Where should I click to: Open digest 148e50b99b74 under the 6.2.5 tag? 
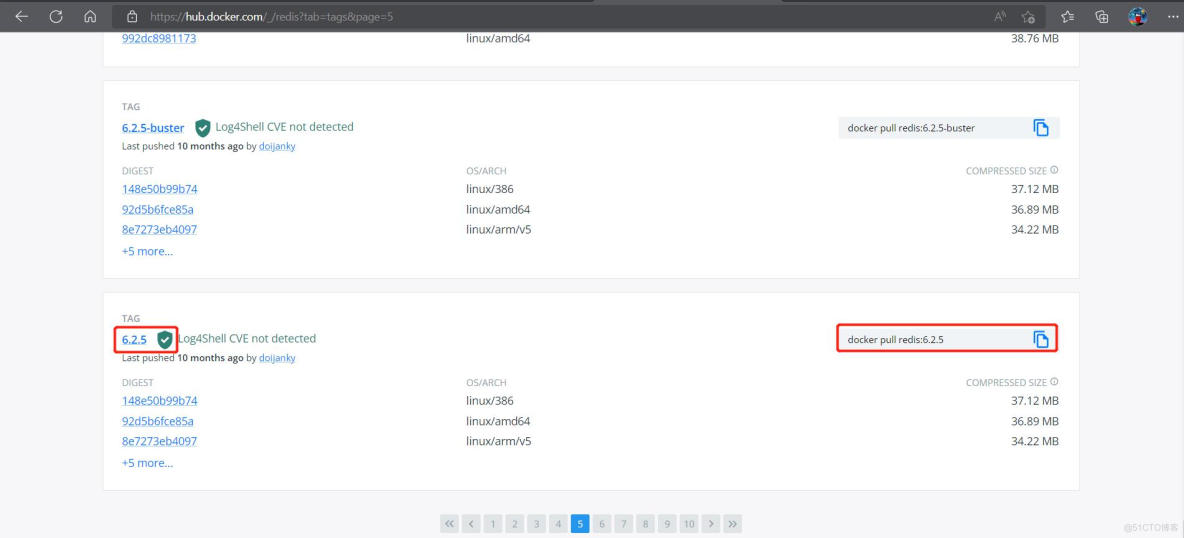(x=159, y=400)
